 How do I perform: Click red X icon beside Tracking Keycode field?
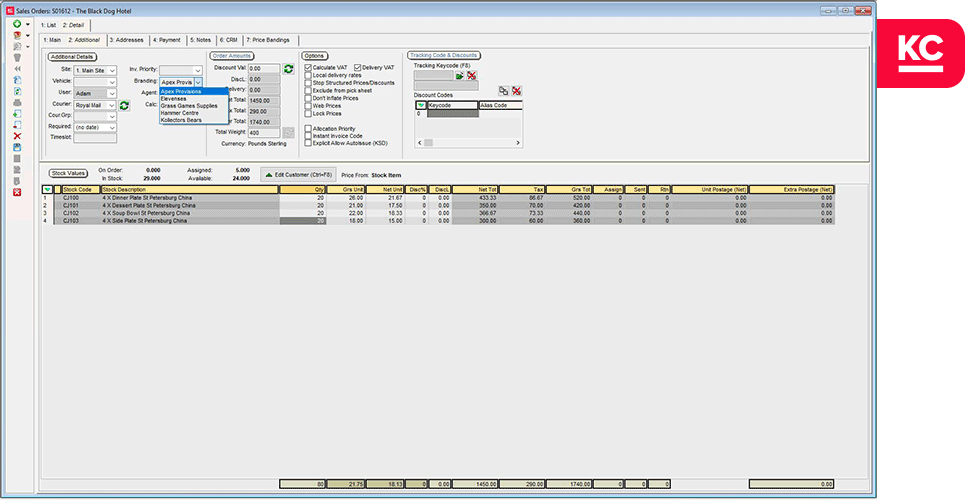471,75
